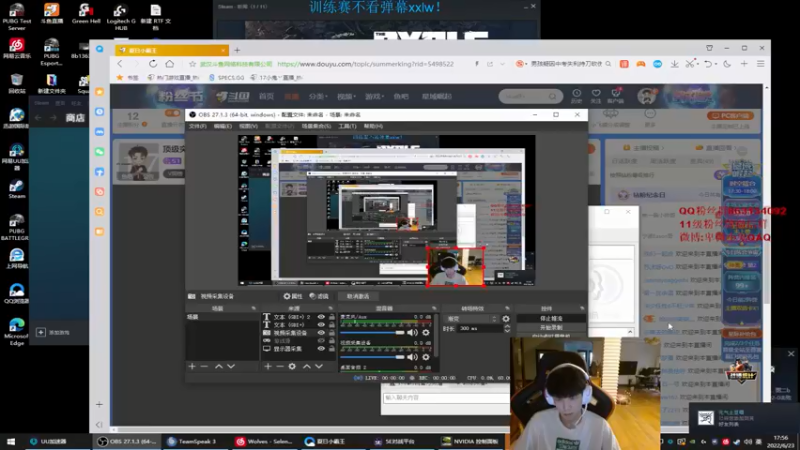The height and width of the screenshot is (450, 800).
Task: Open source properties gear in Sources panel
Action: (x=292, y=366)
